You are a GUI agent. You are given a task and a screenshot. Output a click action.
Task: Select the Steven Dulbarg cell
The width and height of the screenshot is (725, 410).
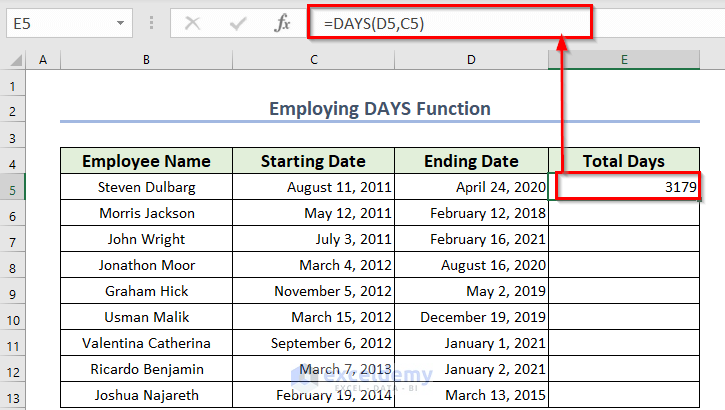[x=146, y=187]
